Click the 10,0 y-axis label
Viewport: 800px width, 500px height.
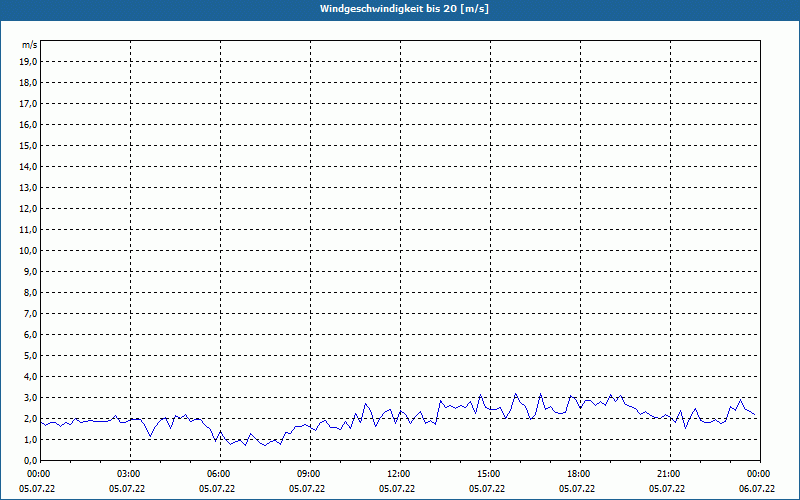pos(30,251)
